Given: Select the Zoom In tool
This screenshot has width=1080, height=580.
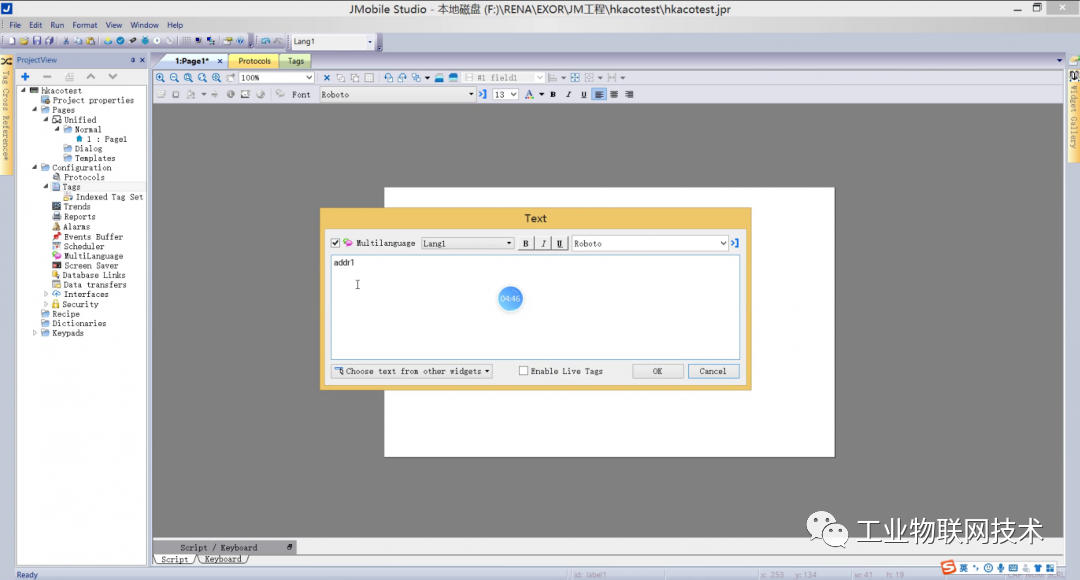Looking at the screenshot, I should pyautogui.click(x=161, y=77).
